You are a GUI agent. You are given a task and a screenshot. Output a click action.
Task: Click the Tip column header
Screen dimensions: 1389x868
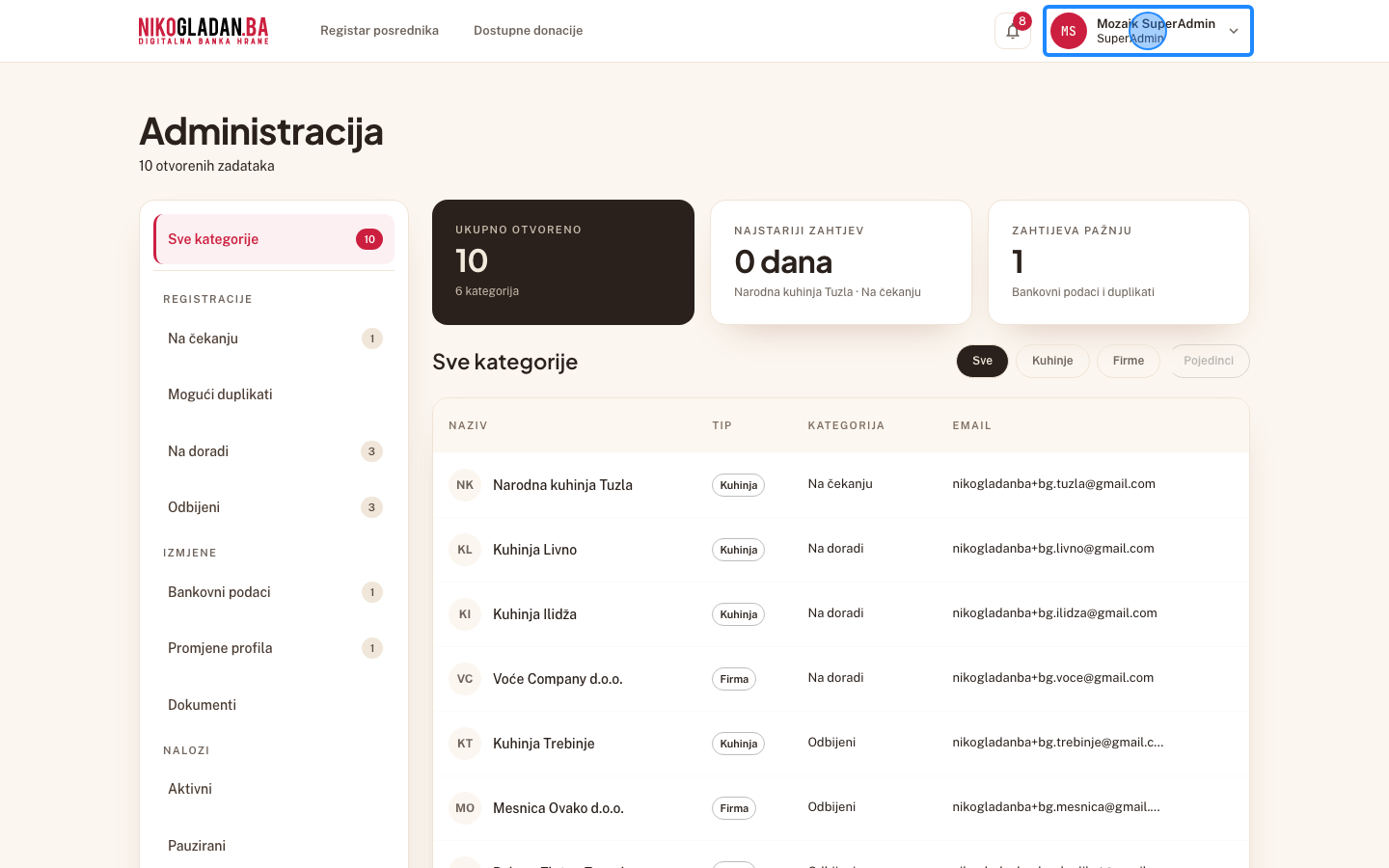(x=722, y=425)
